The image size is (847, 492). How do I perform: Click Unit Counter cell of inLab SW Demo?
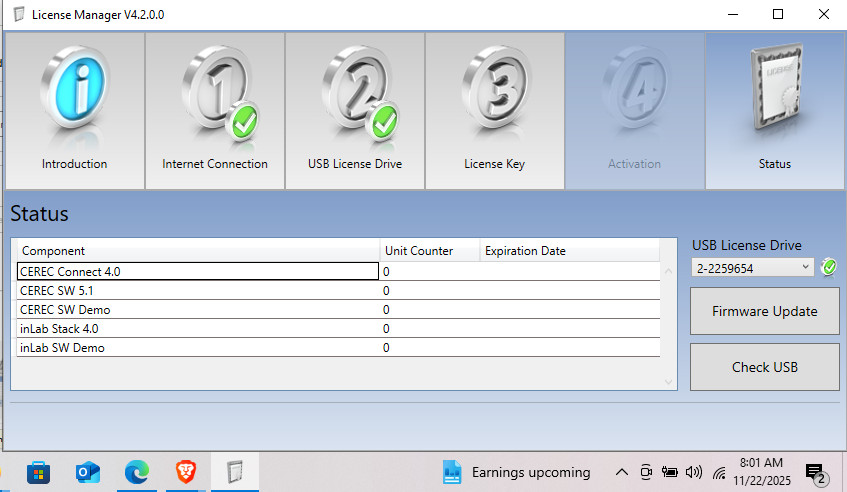point(430,347)
